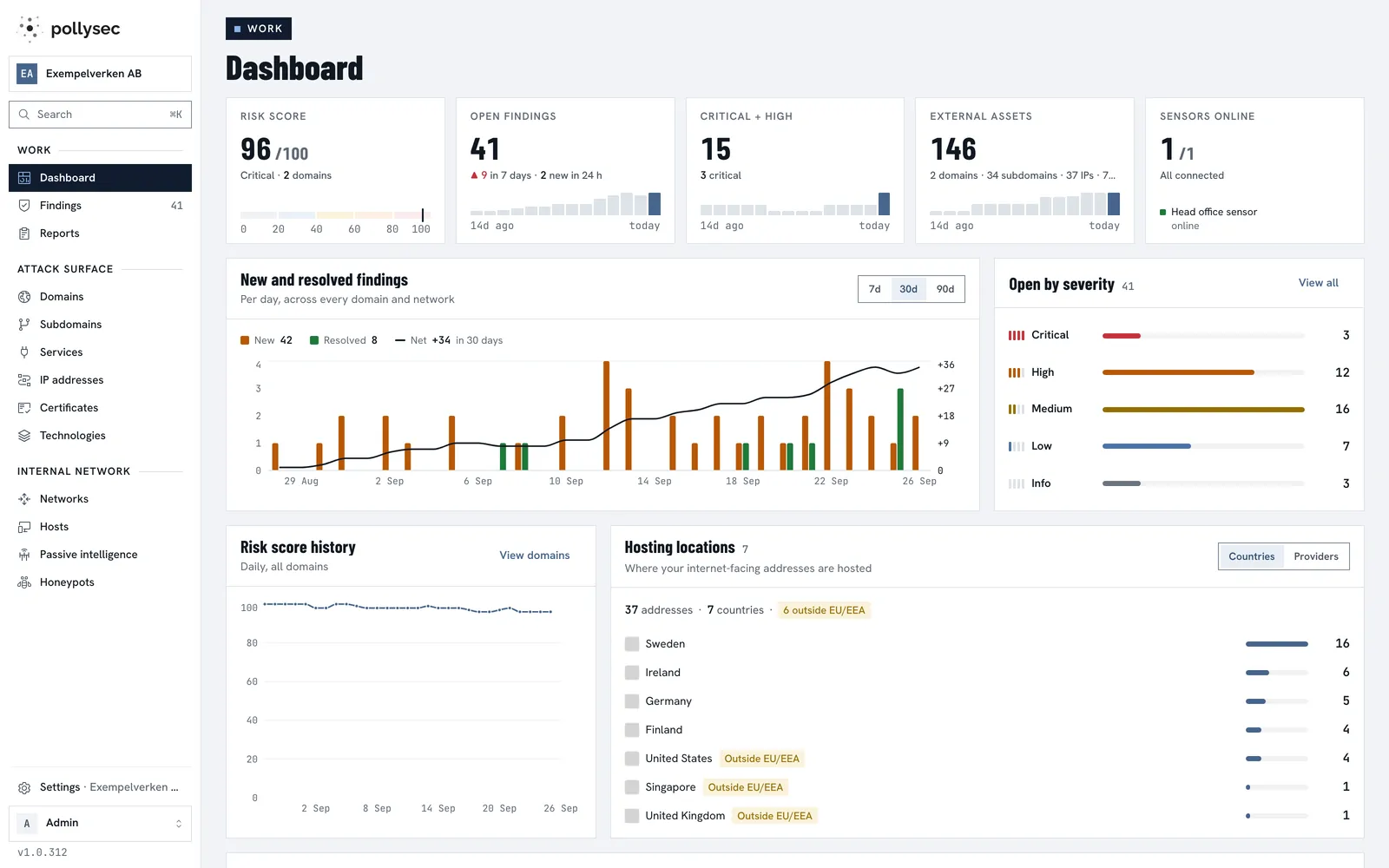Image resolution: width=1389 pixels, height=868 pixels.
Task: Click the Honeypots icon
Action: (24, 582)
